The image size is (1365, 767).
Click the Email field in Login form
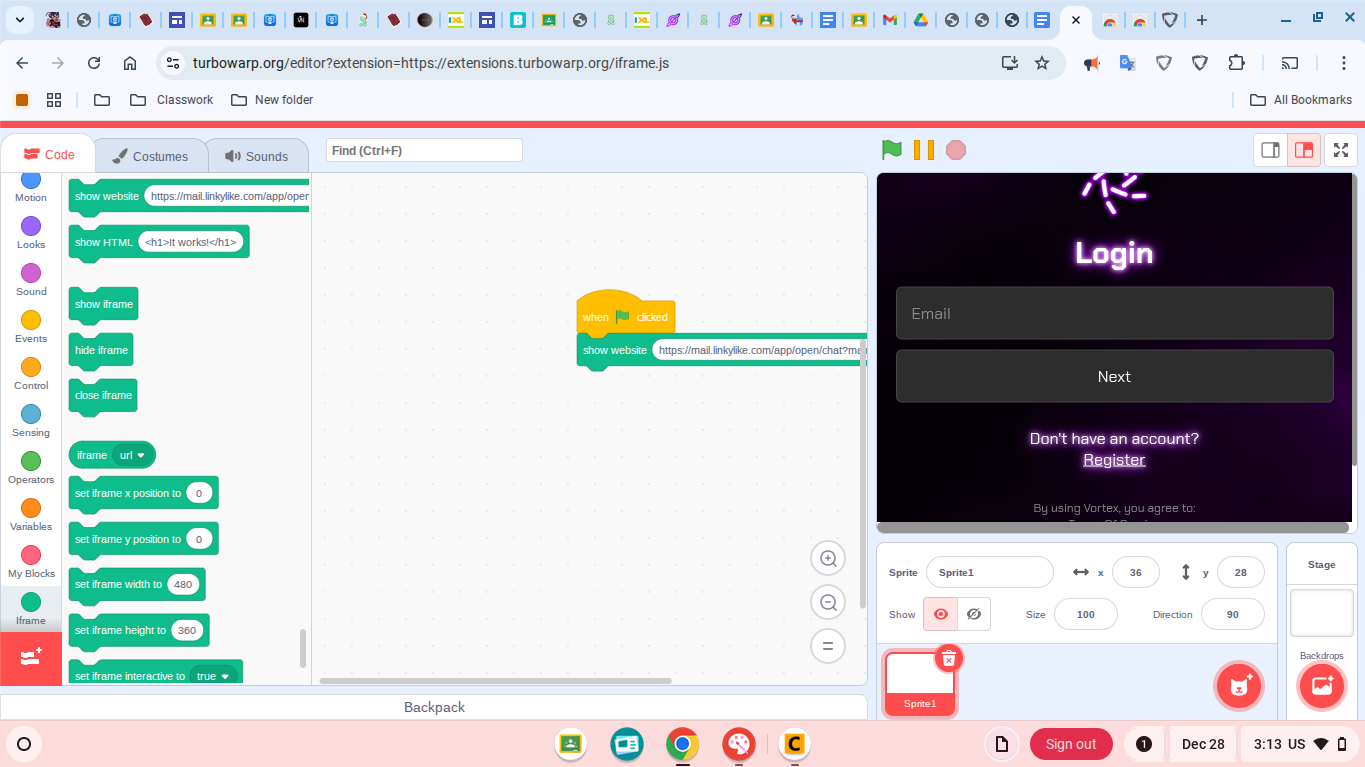[1114, 313]
